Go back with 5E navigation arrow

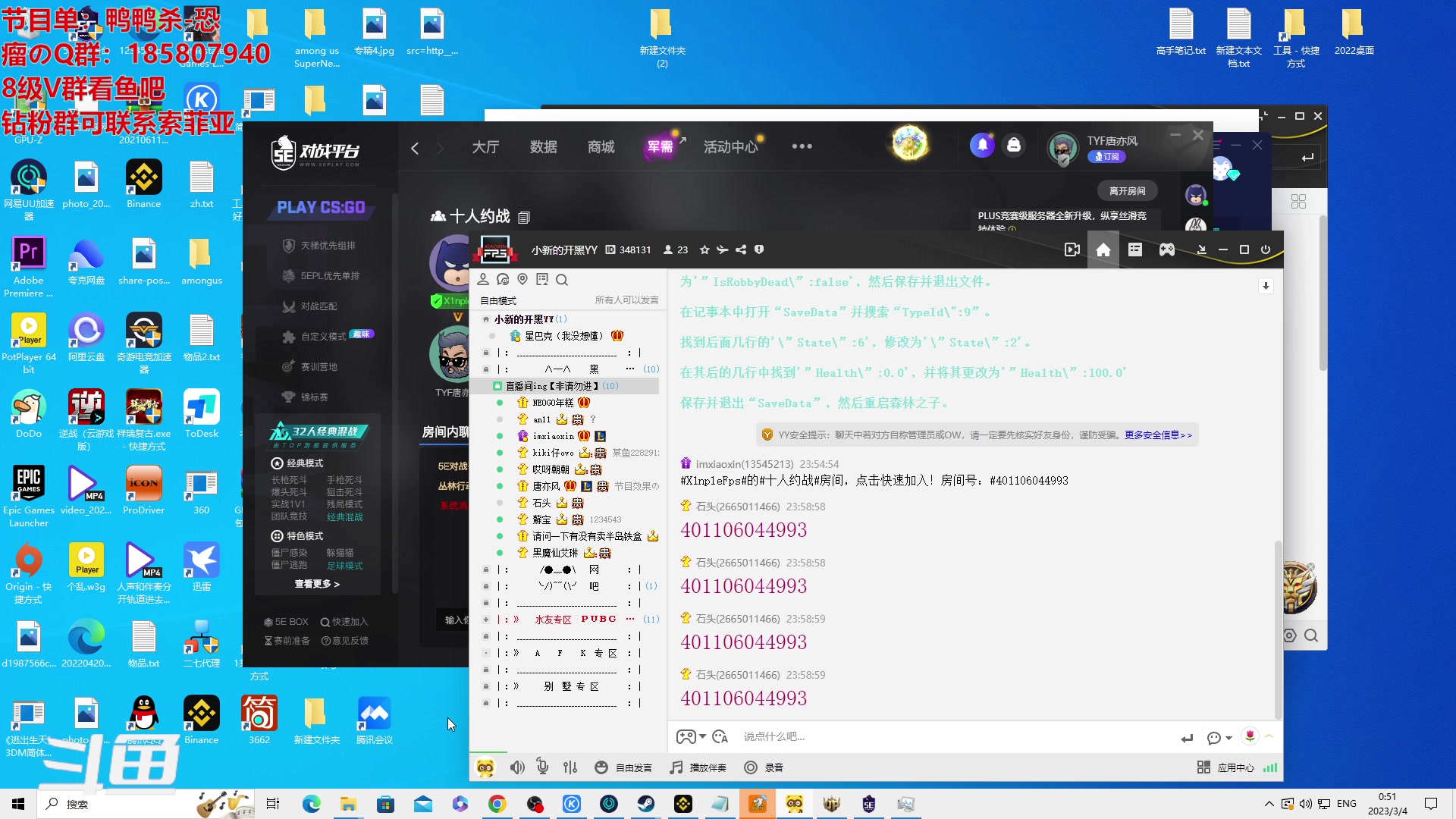(415, 148)
